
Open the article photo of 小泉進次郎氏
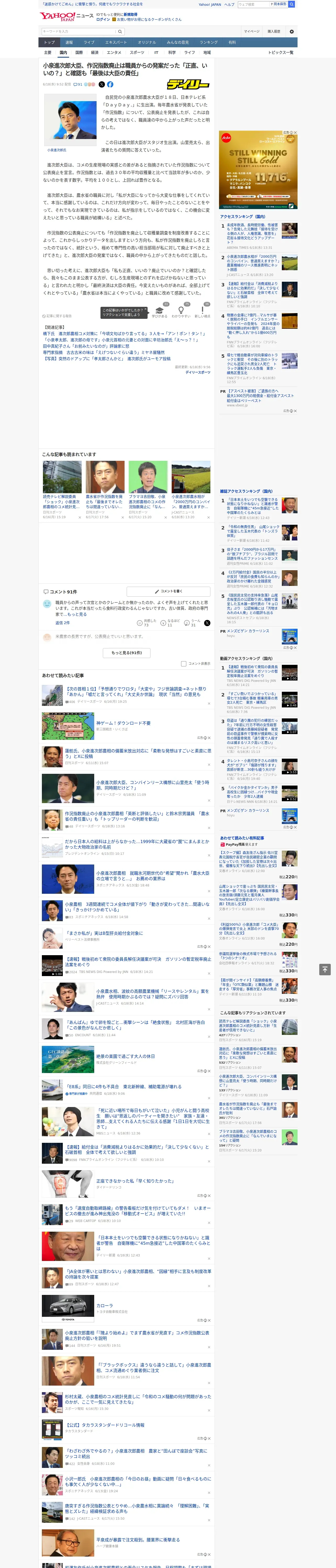click(70, 120)
